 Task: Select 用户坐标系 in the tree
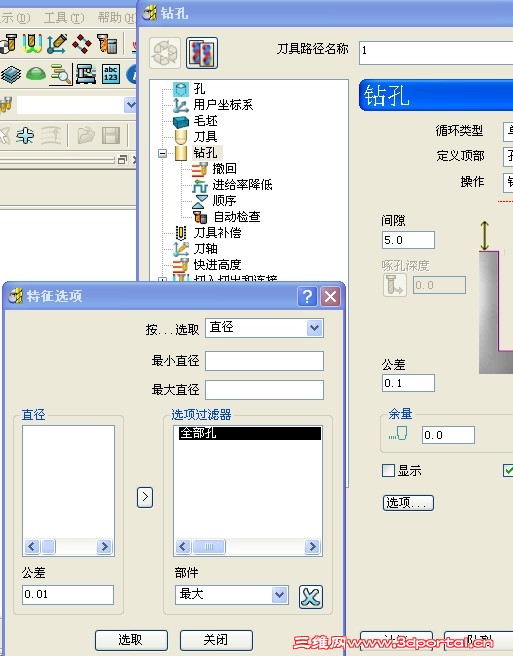coord(223,105)
